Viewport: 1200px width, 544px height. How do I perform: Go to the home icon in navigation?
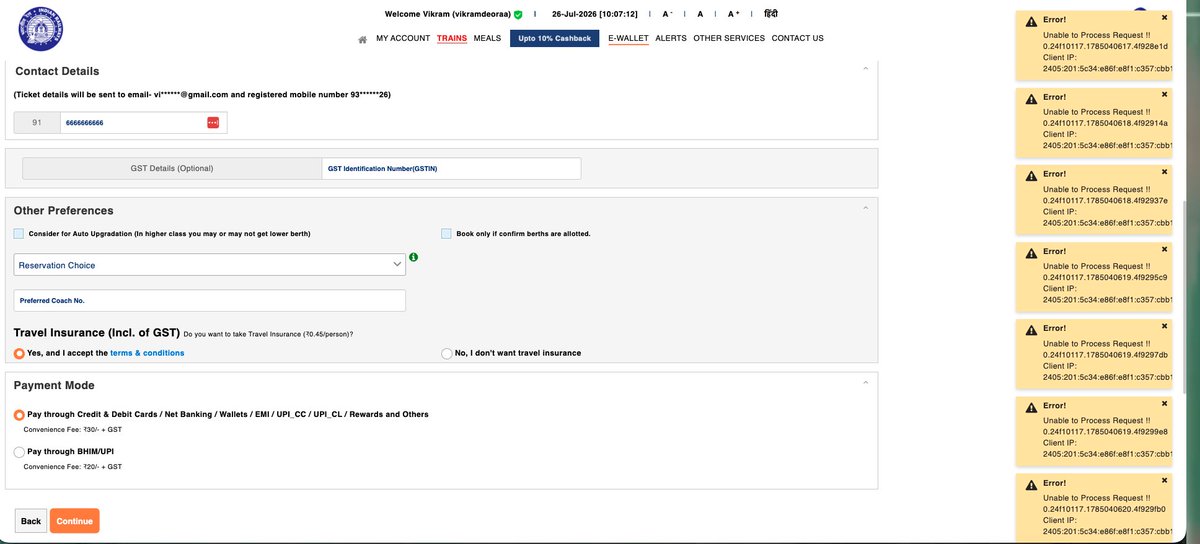362,39
